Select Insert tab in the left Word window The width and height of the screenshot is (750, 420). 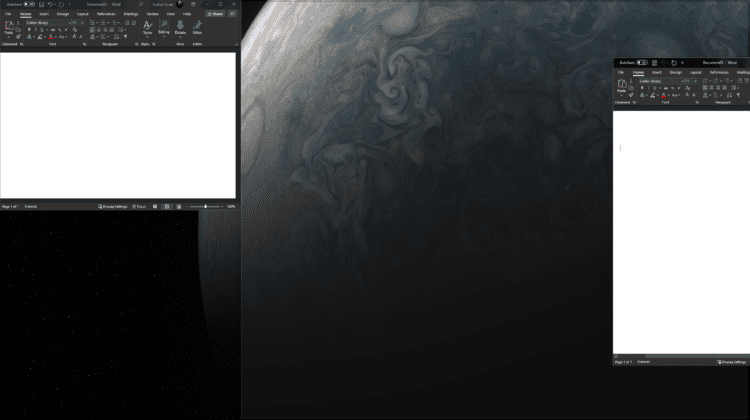tap(44, 14)
